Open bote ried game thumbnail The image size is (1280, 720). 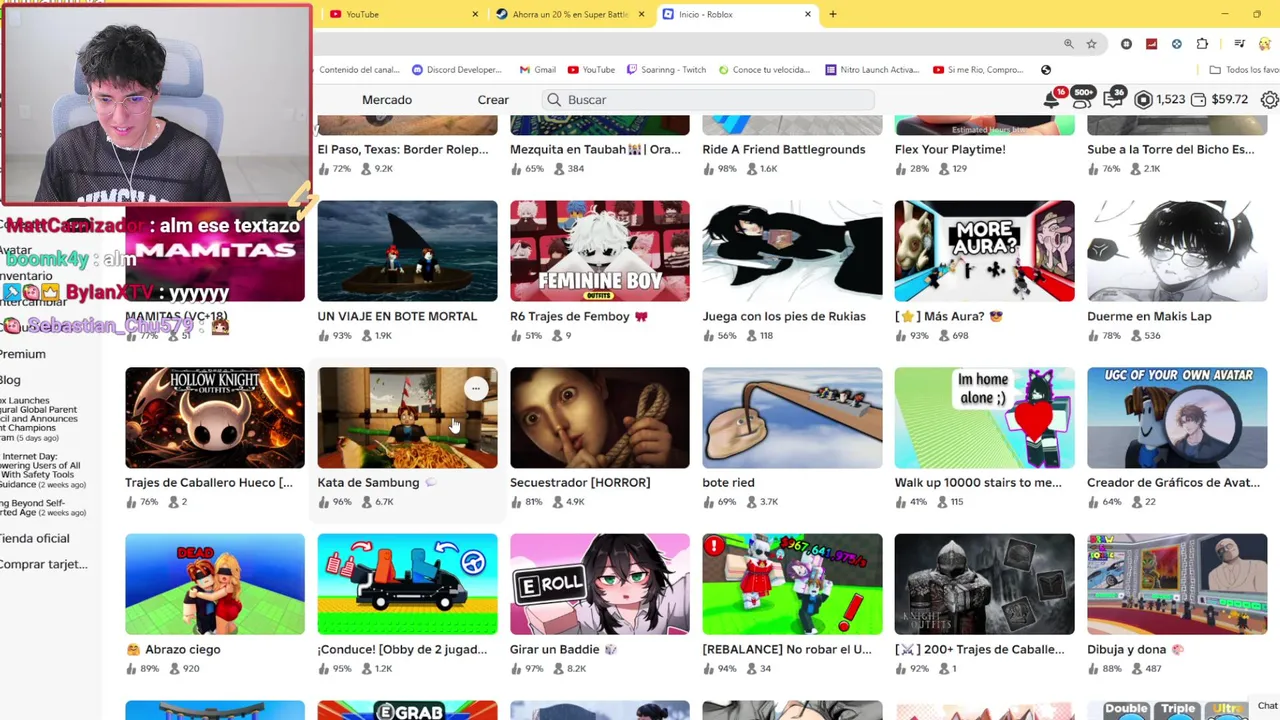coord(792,418)
